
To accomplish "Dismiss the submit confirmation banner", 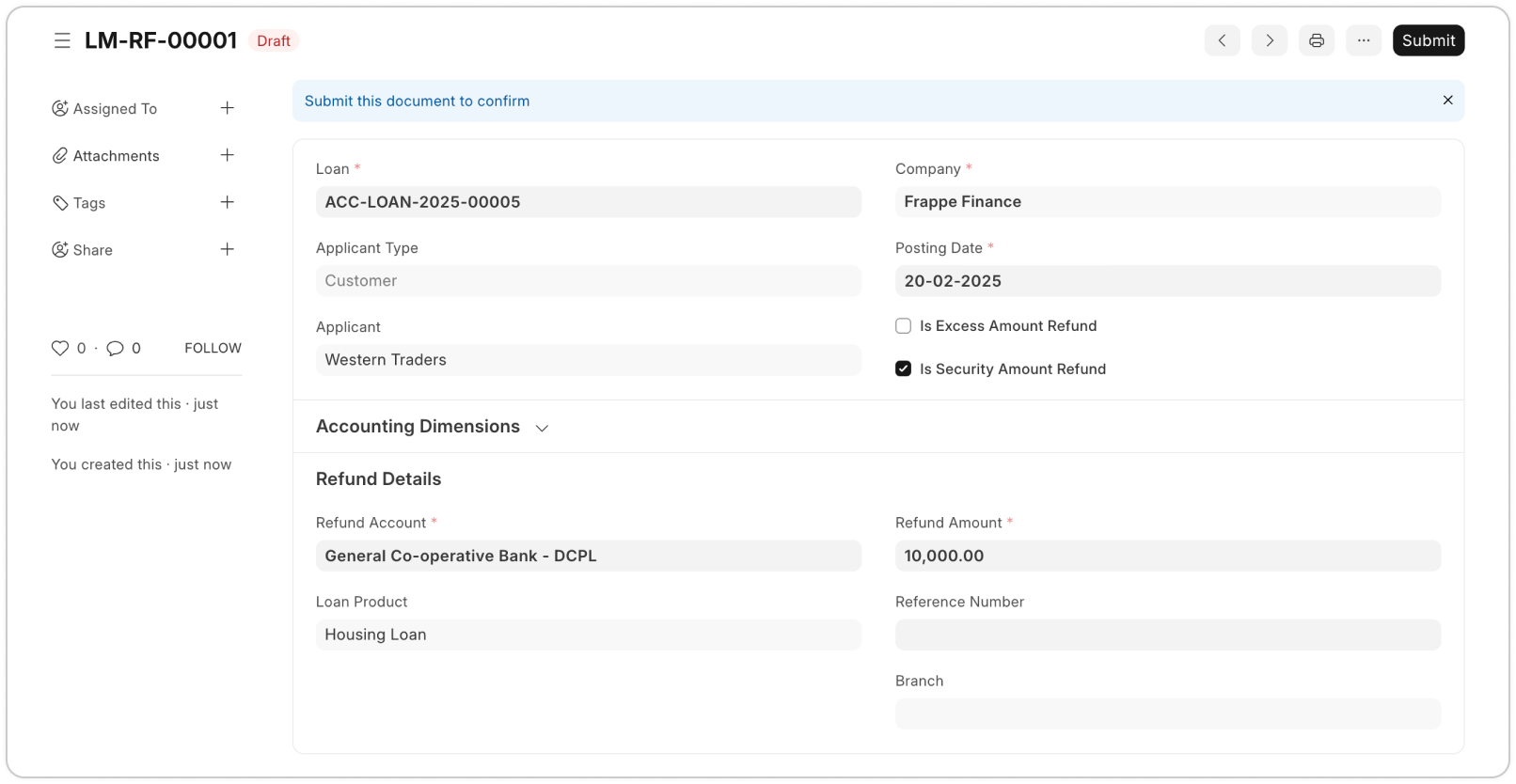I will click(x=1447, y=101).
